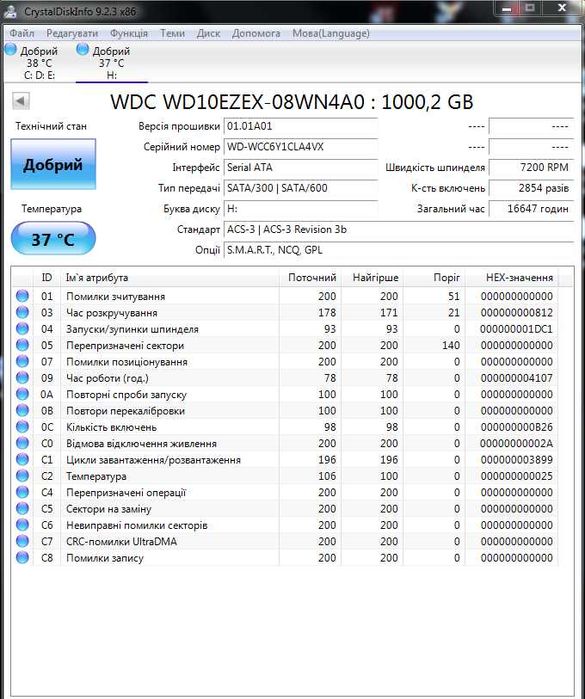Click the 7200 RPM spindle speed field
The width and height of the screenshot is (585, 699).
coord(531,168)
